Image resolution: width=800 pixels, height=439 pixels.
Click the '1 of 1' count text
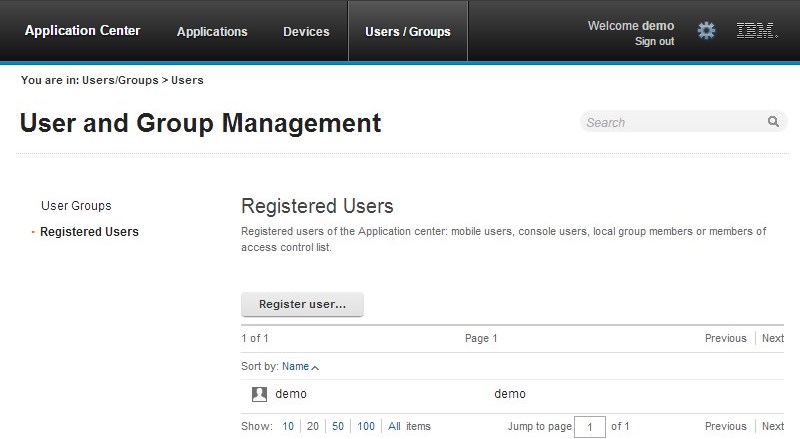pyautogui.click(x=255, y=338)
